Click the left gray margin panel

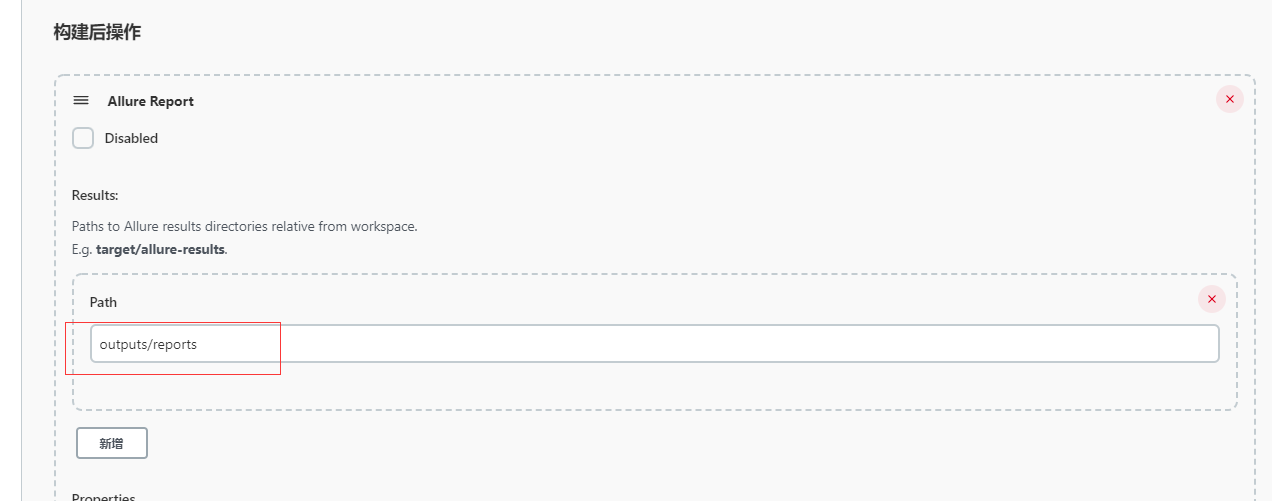[10, 250]
